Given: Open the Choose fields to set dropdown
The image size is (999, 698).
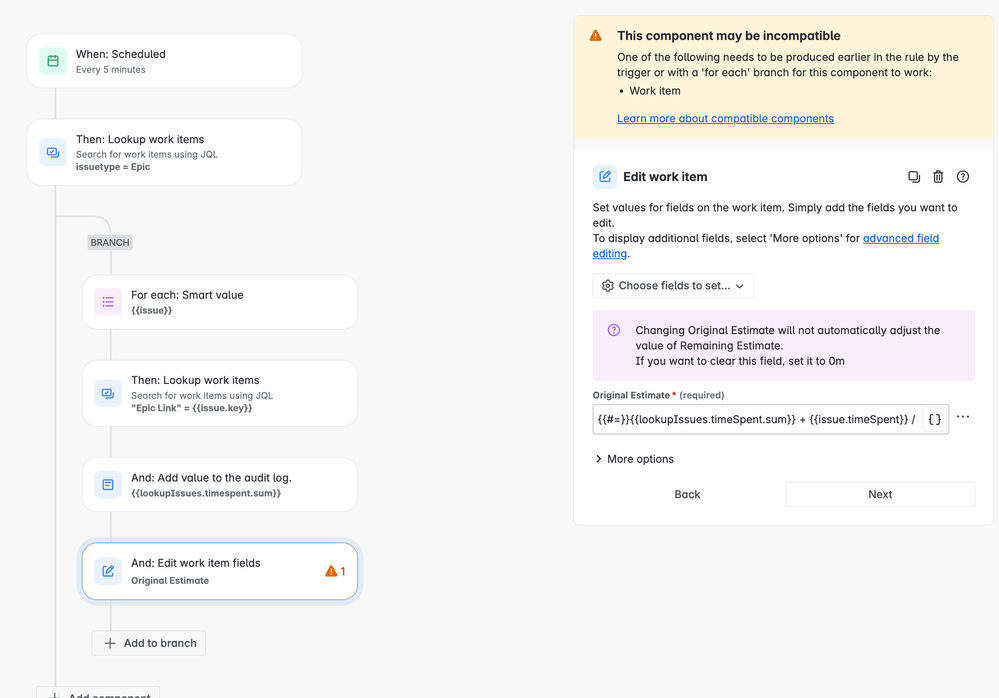Looking at the screenshot, I should 672,285.
